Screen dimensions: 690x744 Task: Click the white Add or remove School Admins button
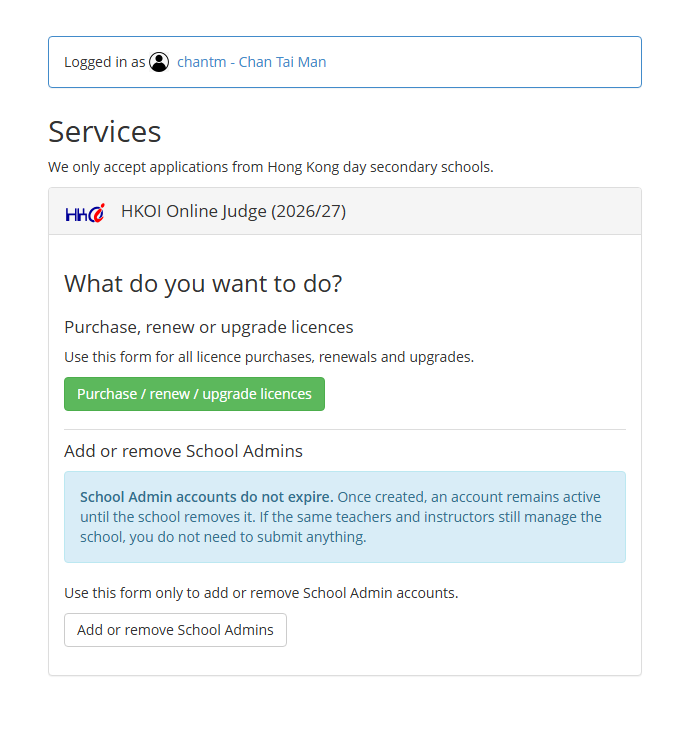[176, 630]
